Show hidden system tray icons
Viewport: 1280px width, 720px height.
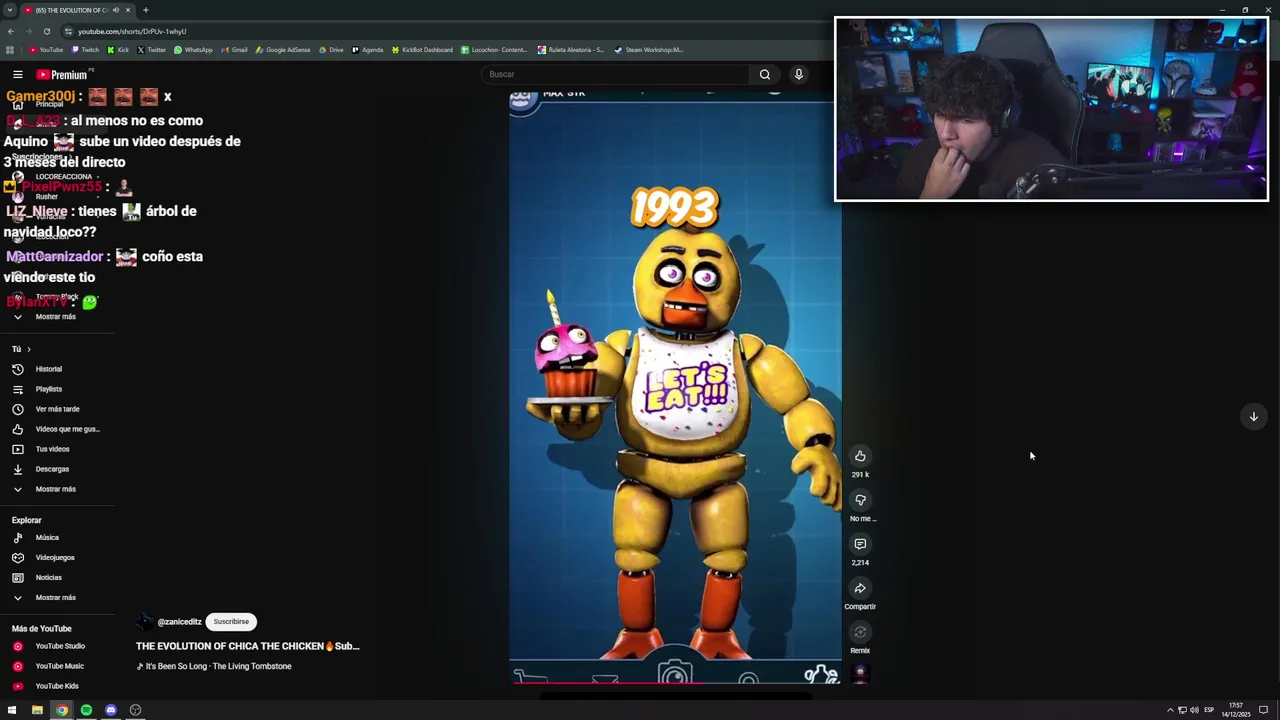click(1170, 710)
